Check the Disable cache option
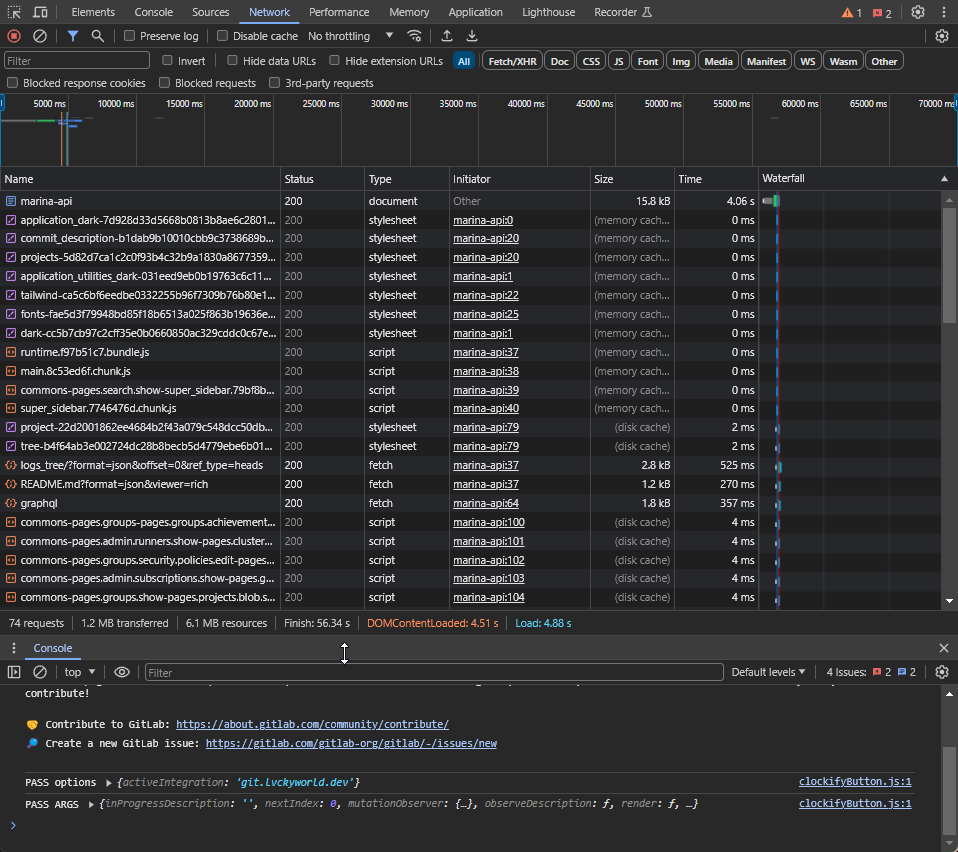This screenshot has width=958, height=852. pos(223,36)
